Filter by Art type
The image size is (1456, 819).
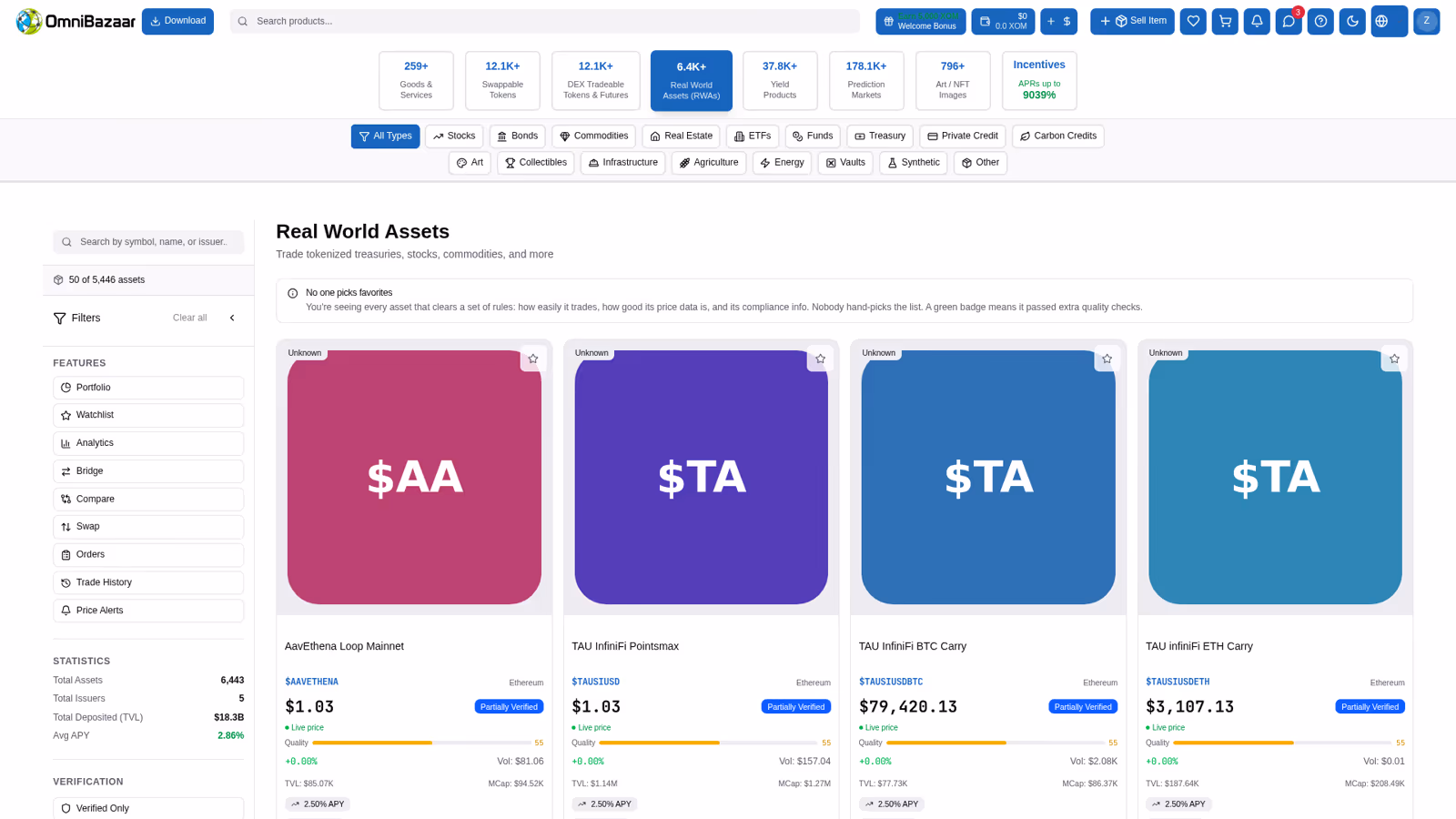tap(470, 163)
